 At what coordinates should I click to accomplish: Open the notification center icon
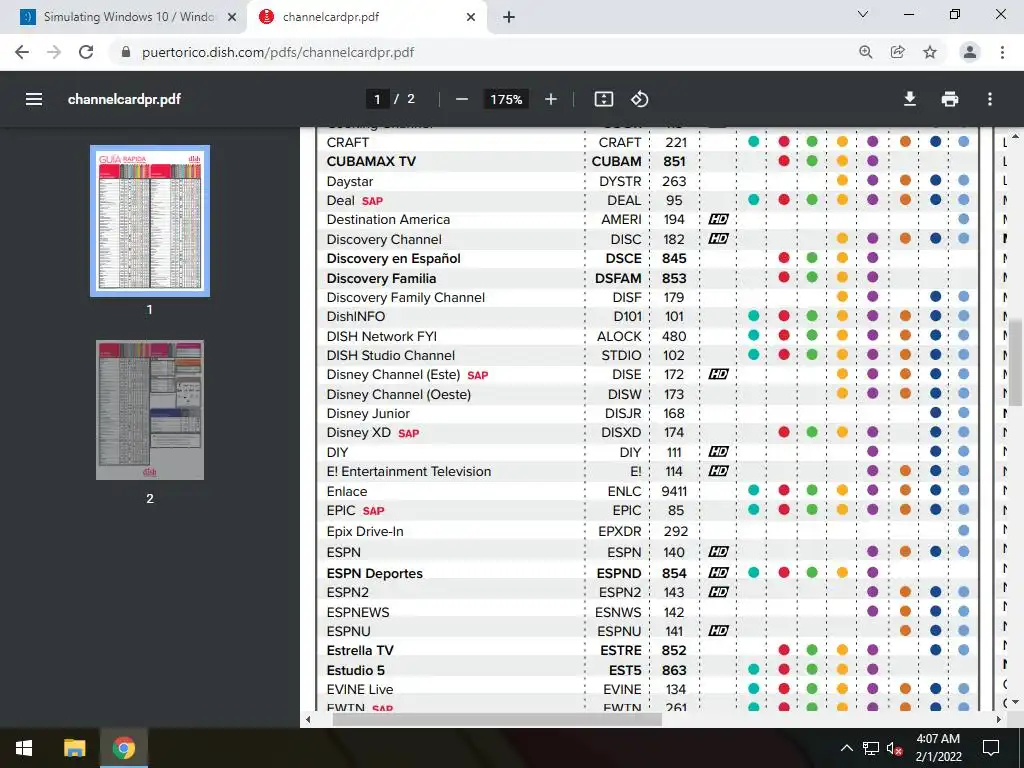point(991,748)
